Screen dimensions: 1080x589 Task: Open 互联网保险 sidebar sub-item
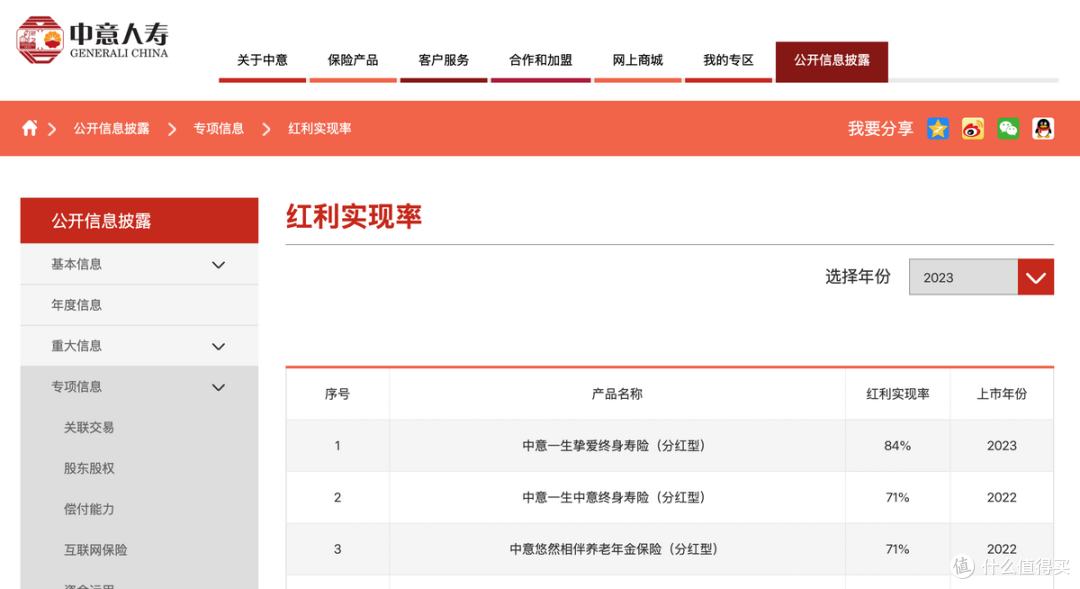pos(96,550)
